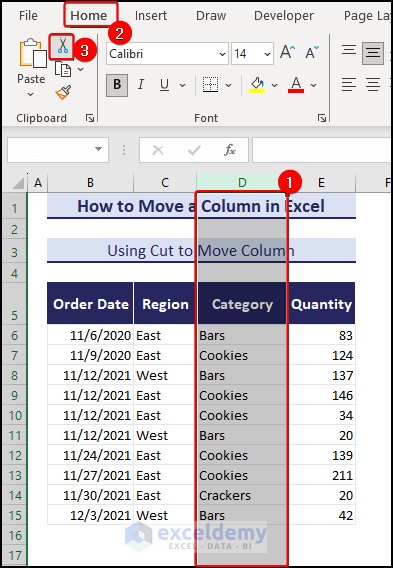The width and height of the screenshot is (393, 568).
Task: Switch to the Developer tab
Action: tap(284, 16)
